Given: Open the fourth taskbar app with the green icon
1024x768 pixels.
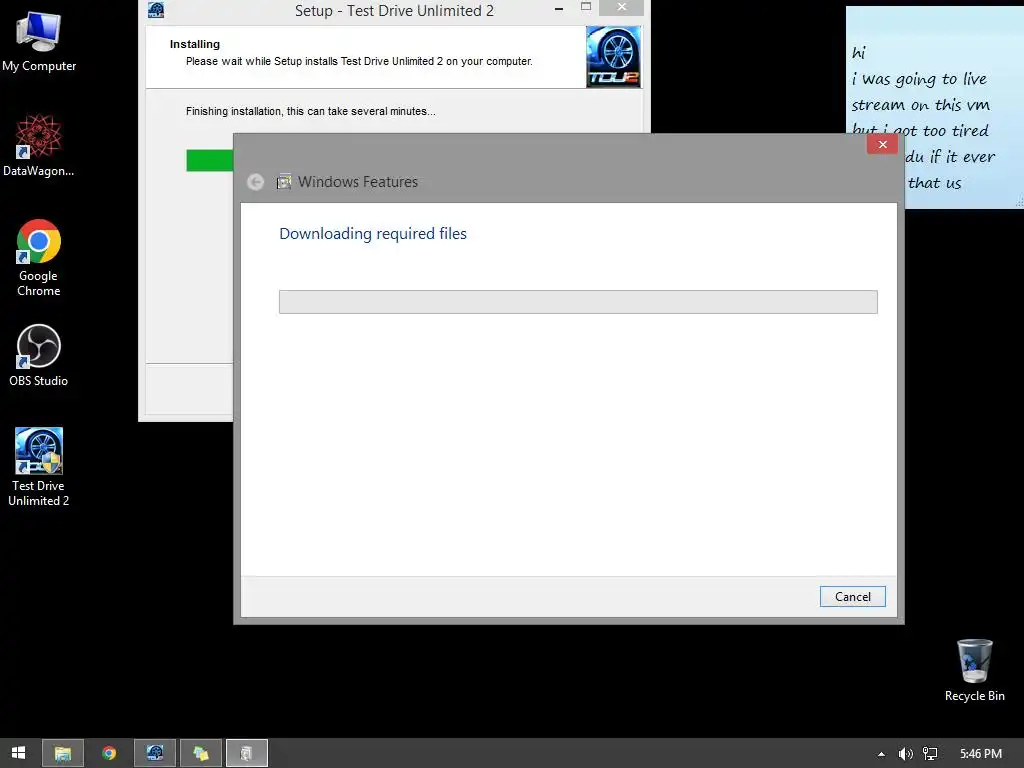Looking at the screenshot, I should click(x=200, y=753).
